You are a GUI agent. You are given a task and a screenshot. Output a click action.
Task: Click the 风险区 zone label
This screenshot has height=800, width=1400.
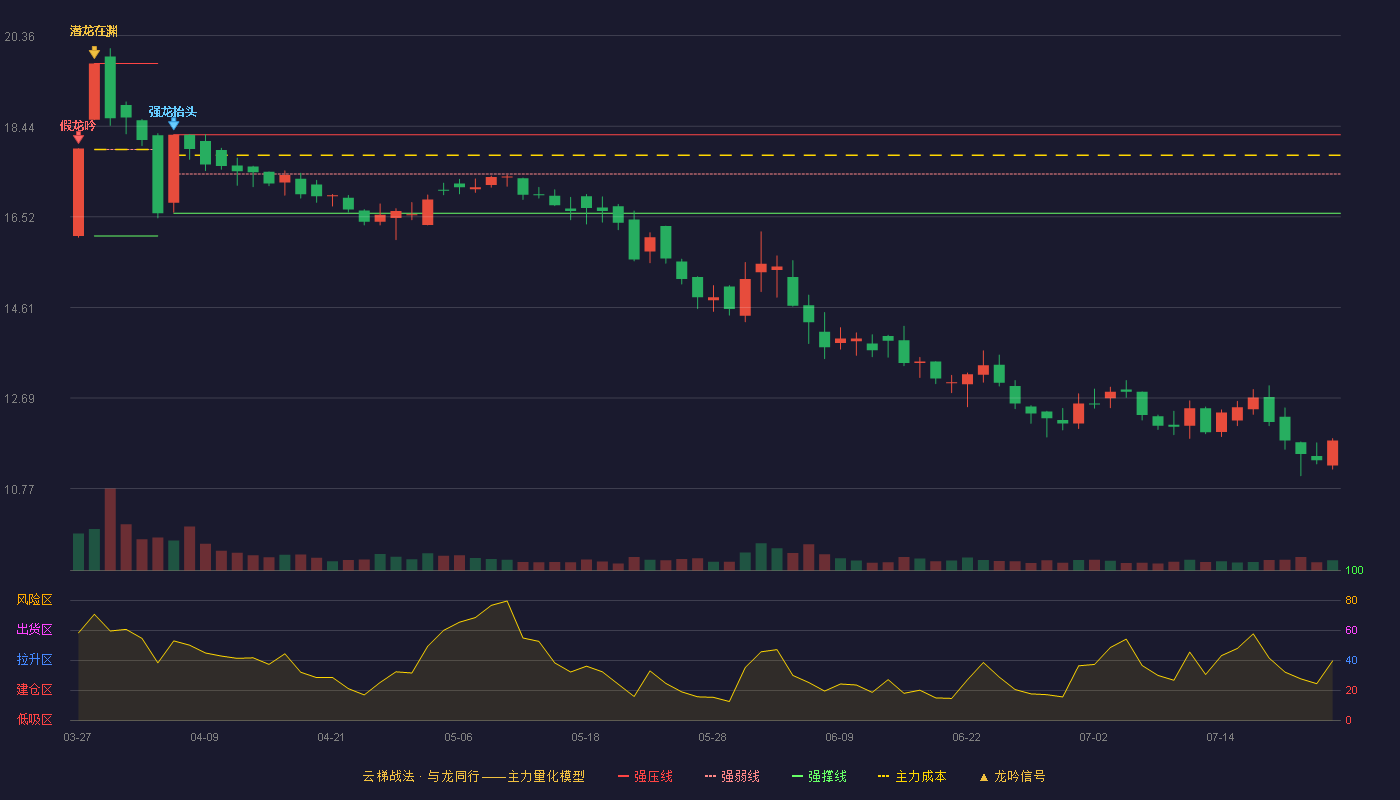pos(34,600)
